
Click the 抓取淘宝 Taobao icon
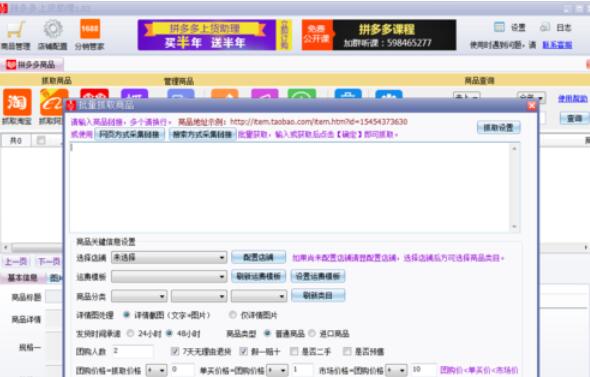click(17, 106)
